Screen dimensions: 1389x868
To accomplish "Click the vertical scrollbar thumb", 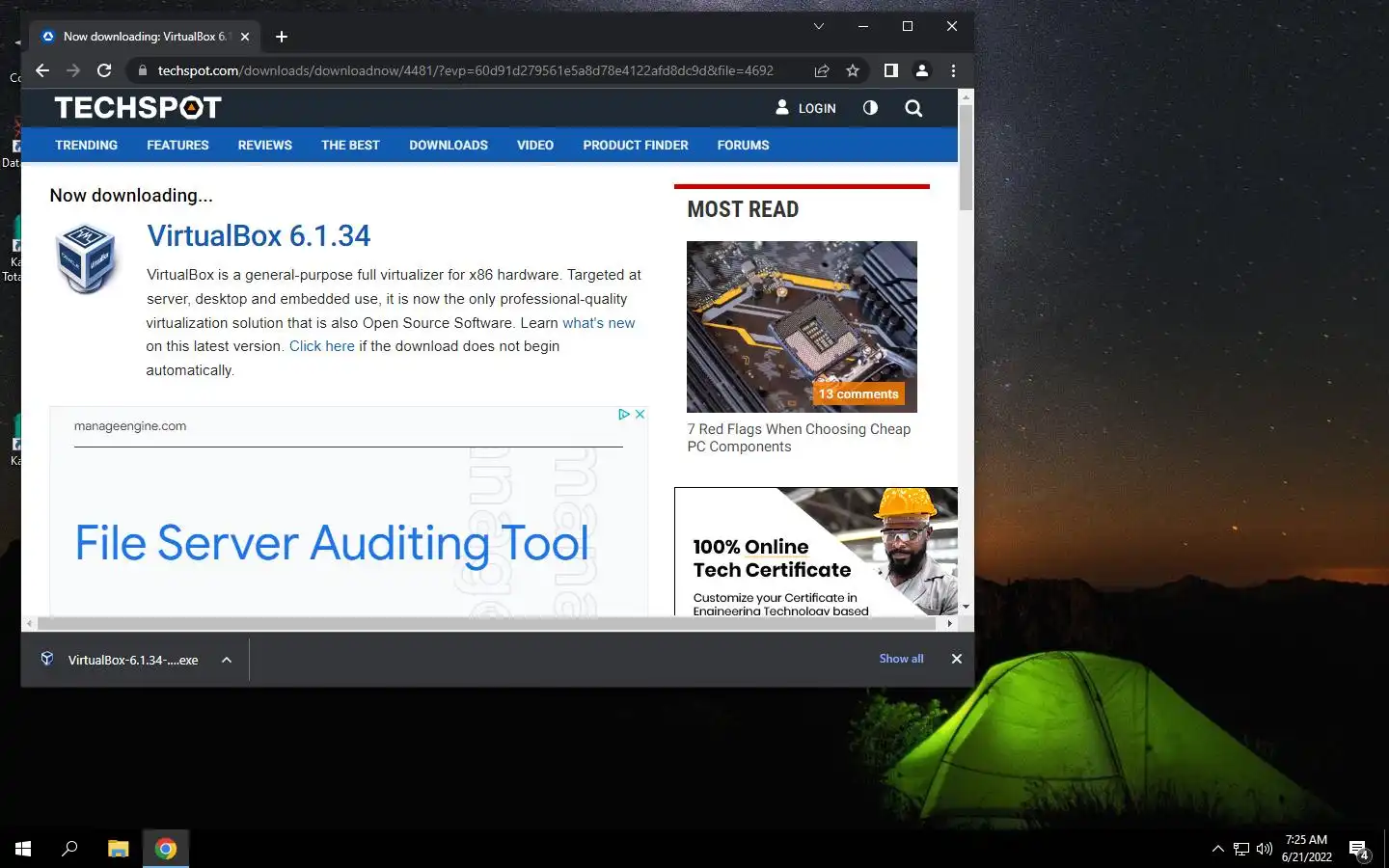I will pyautogui.click(x=966, y=157).
